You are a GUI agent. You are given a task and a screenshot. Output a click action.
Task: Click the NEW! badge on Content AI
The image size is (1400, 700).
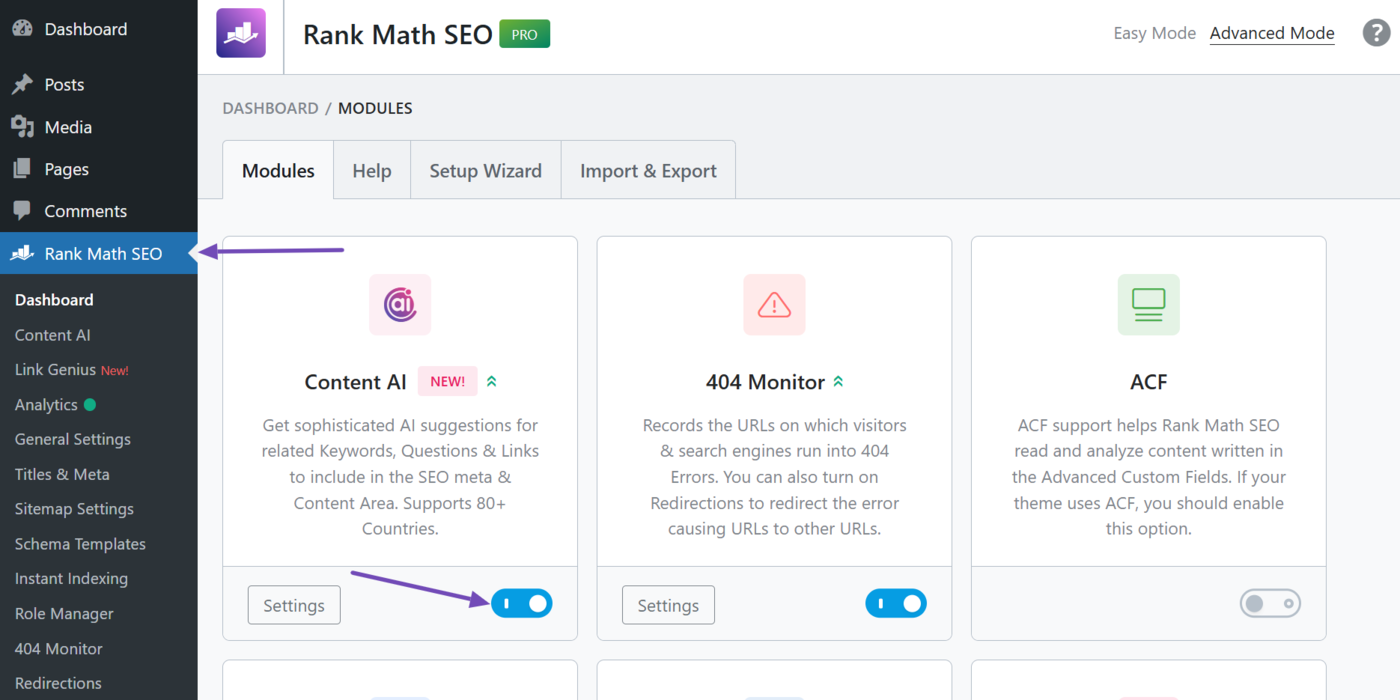447,381
